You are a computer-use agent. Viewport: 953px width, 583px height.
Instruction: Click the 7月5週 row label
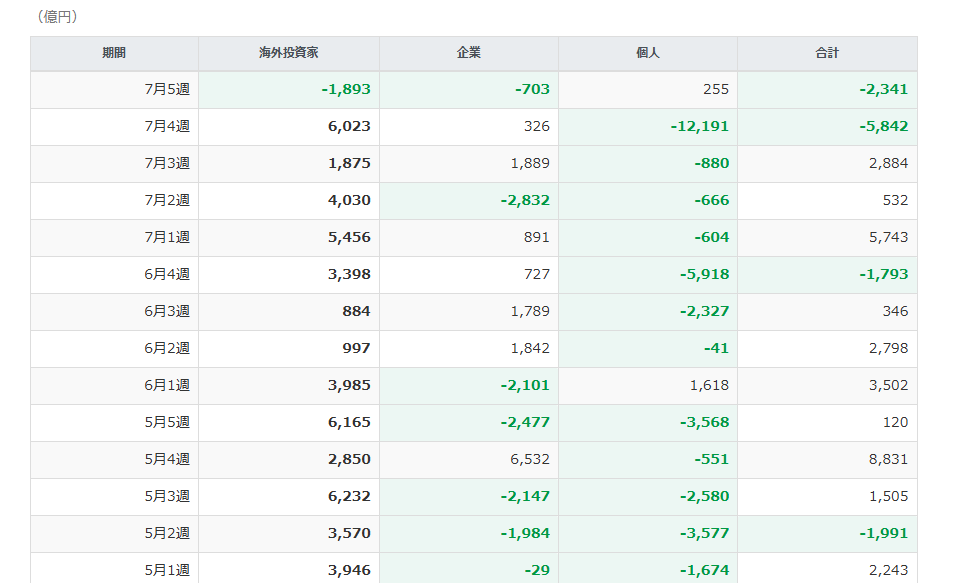point(167,89)
